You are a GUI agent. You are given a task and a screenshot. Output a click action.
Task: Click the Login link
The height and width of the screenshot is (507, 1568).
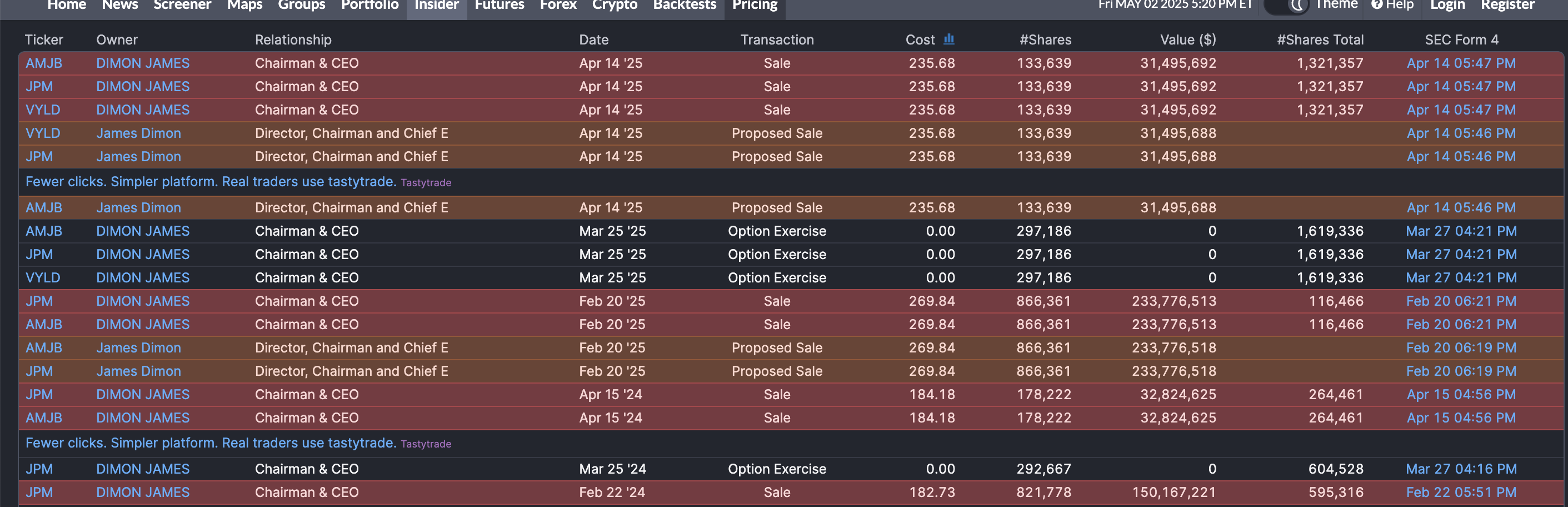[1447, 6]
